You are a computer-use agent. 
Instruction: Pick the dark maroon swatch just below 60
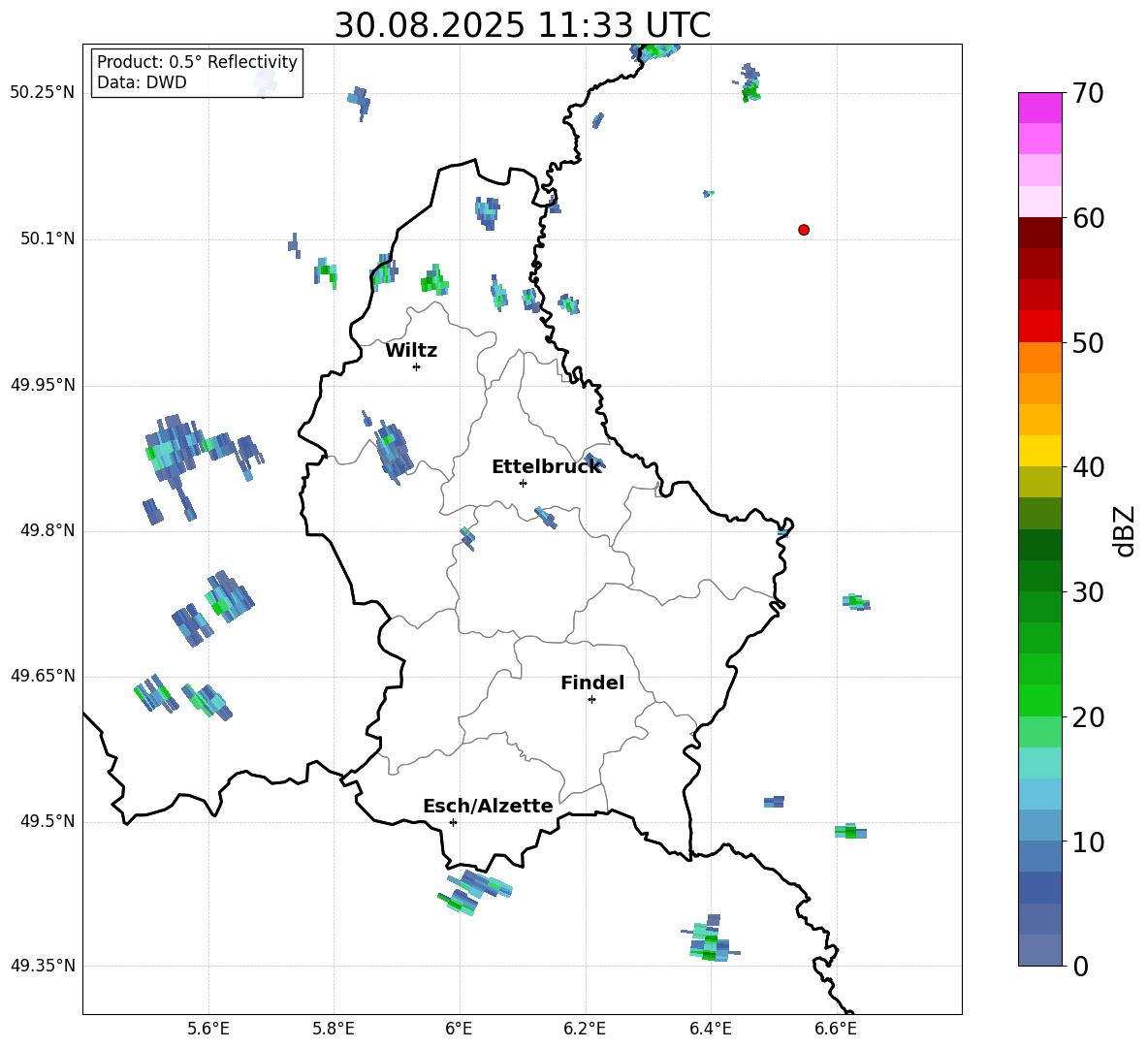1040,233
